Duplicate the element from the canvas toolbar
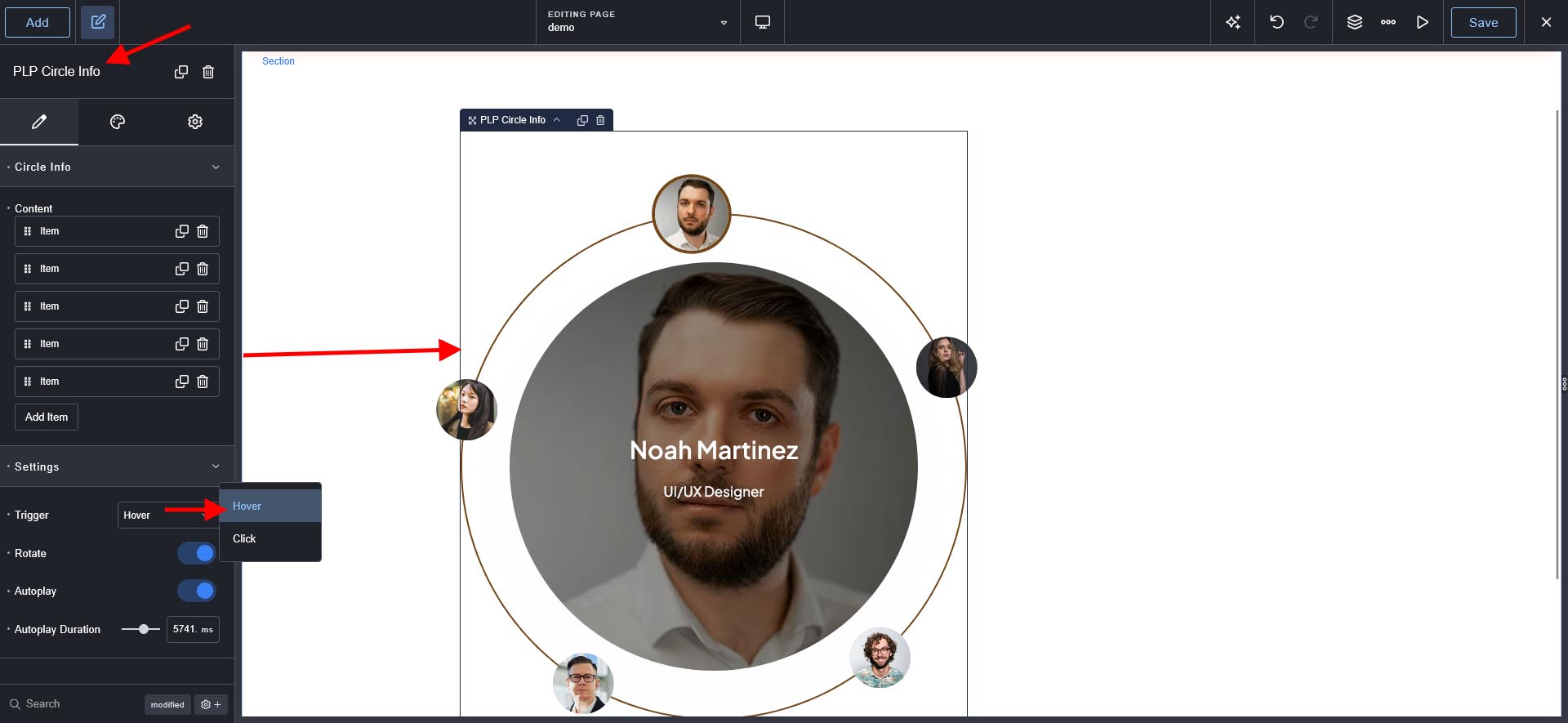Image resolution: width=1568 pixels, height=723 pixels. pos(582,120)
